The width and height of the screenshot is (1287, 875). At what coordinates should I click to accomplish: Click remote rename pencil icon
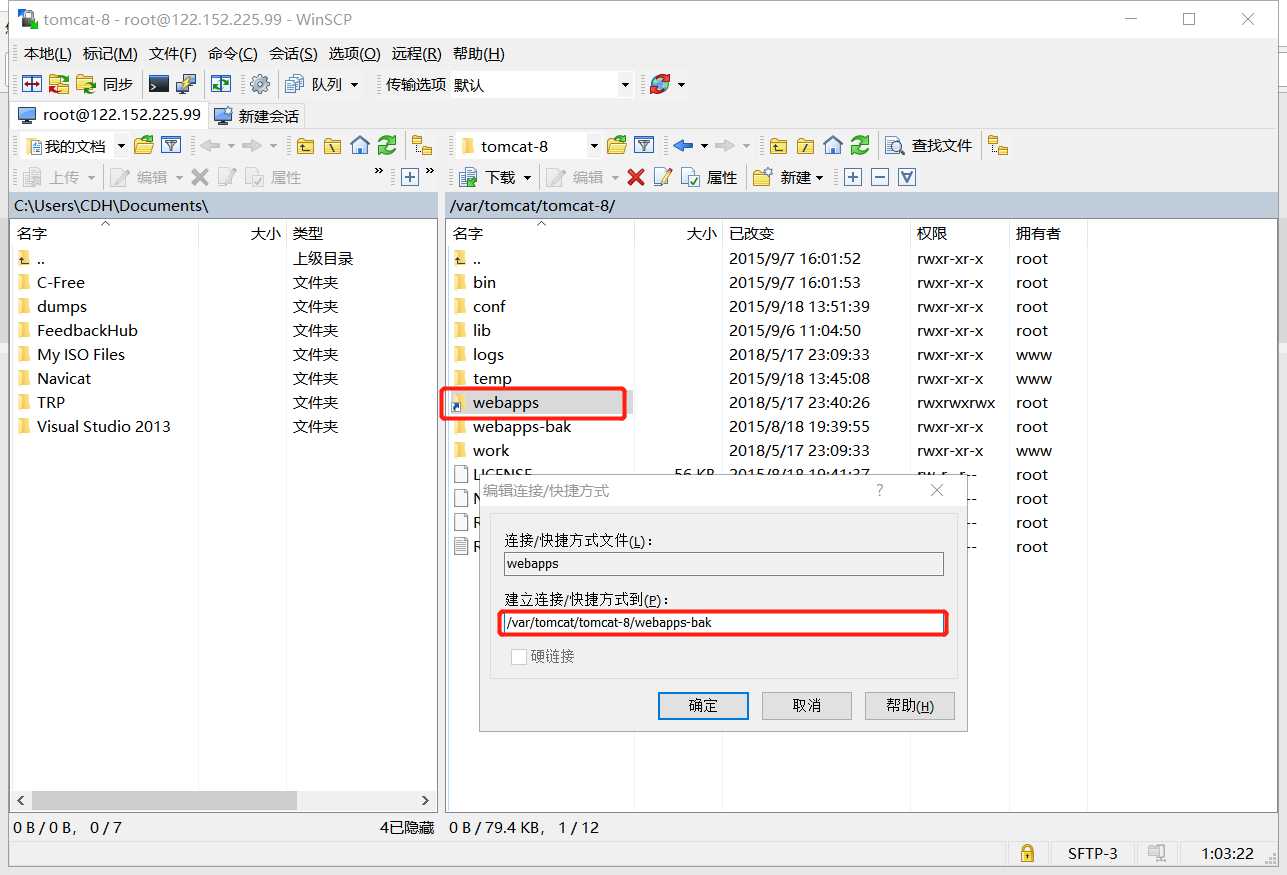pyautogui.click(x=663, y=177)
